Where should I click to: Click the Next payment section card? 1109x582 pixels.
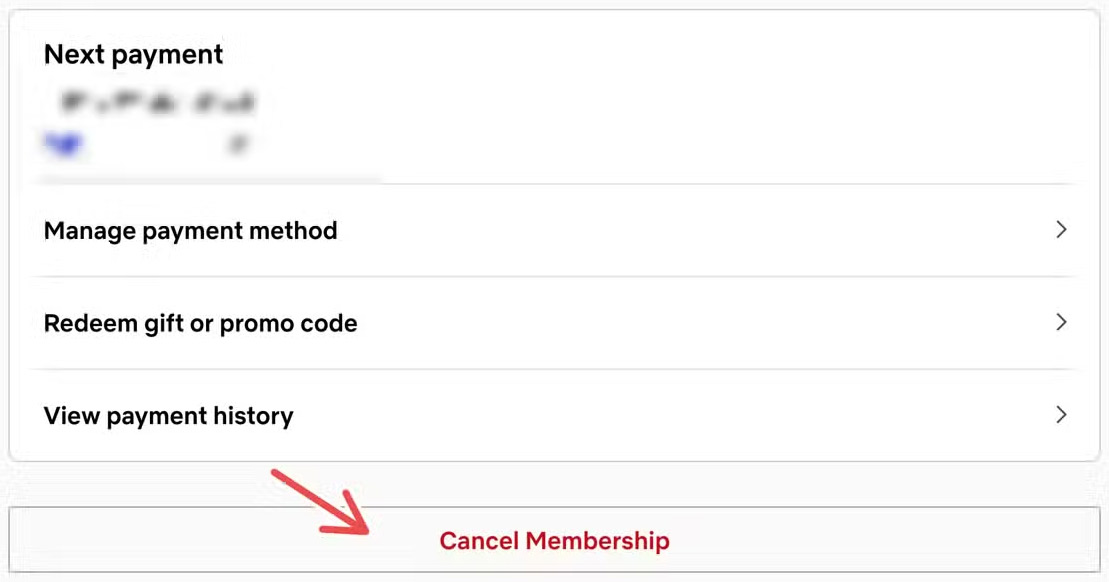point(554,110)
